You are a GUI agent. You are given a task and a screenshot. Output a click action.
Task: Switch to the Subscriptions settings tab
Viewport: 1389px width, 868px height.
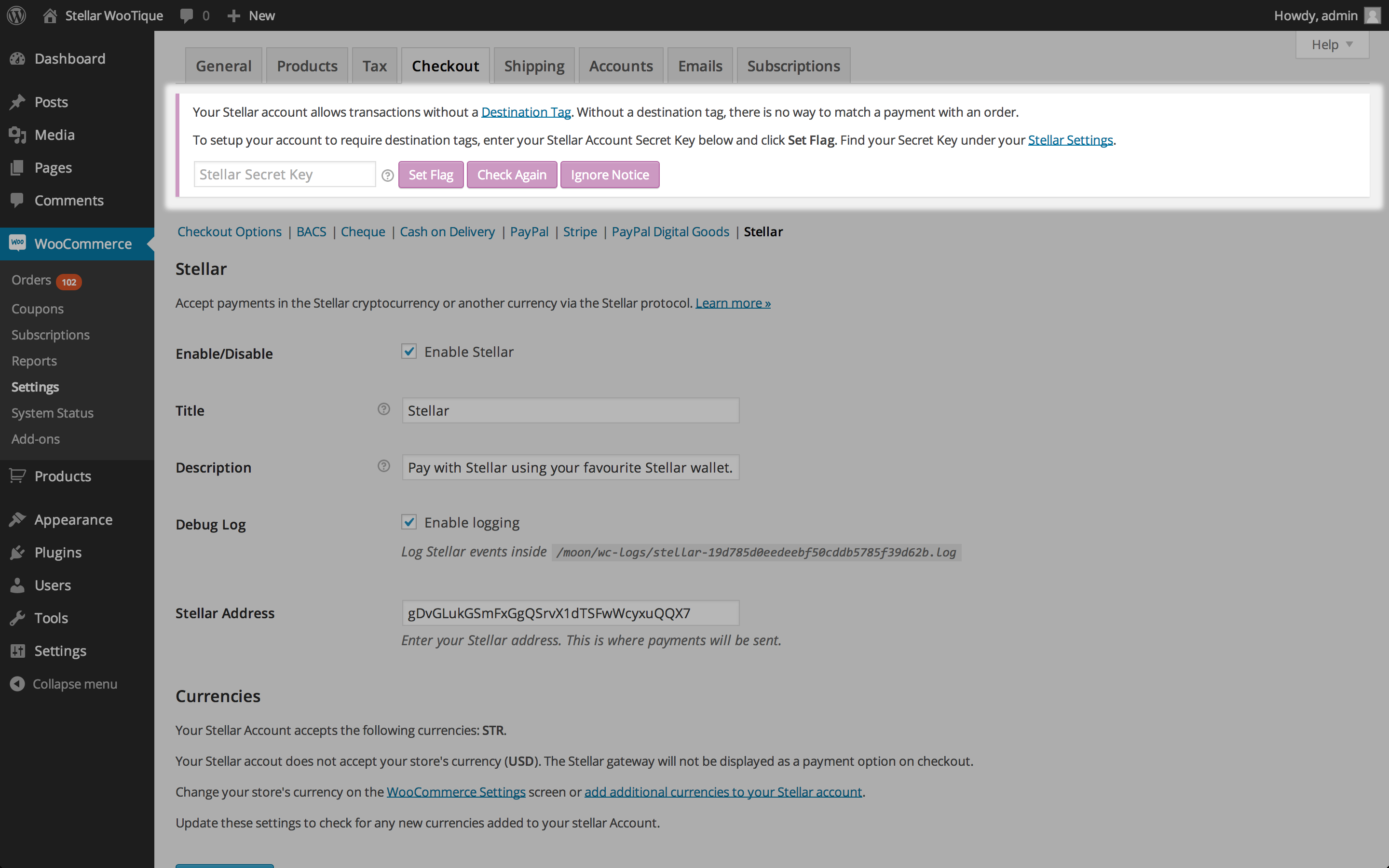tap(793, 66)
